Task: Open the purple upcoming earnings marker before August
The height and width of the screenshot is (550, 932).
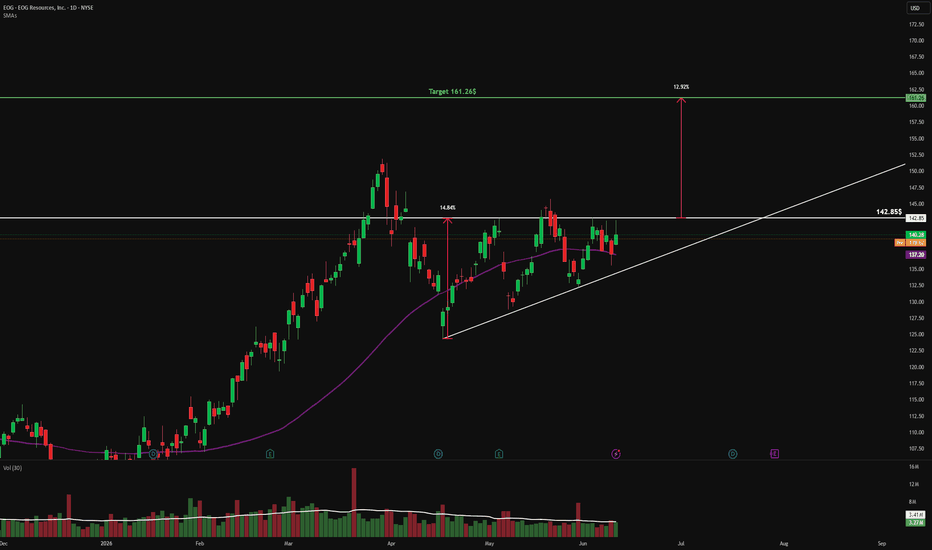Action: pyautogui.click(x=774, y=454)
